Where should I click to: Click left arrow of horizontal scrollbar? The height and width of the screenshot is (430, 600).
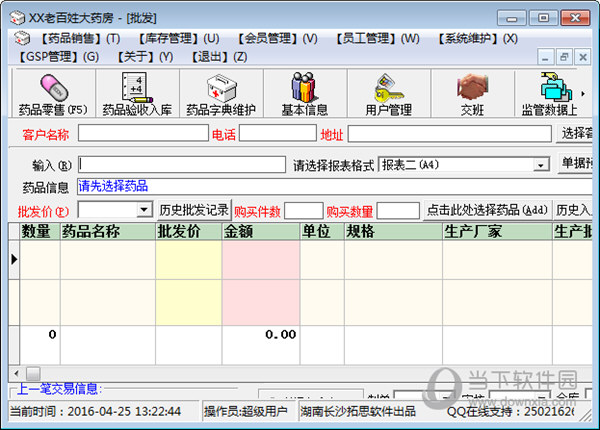pyautogui.click(x=16, y=373)
